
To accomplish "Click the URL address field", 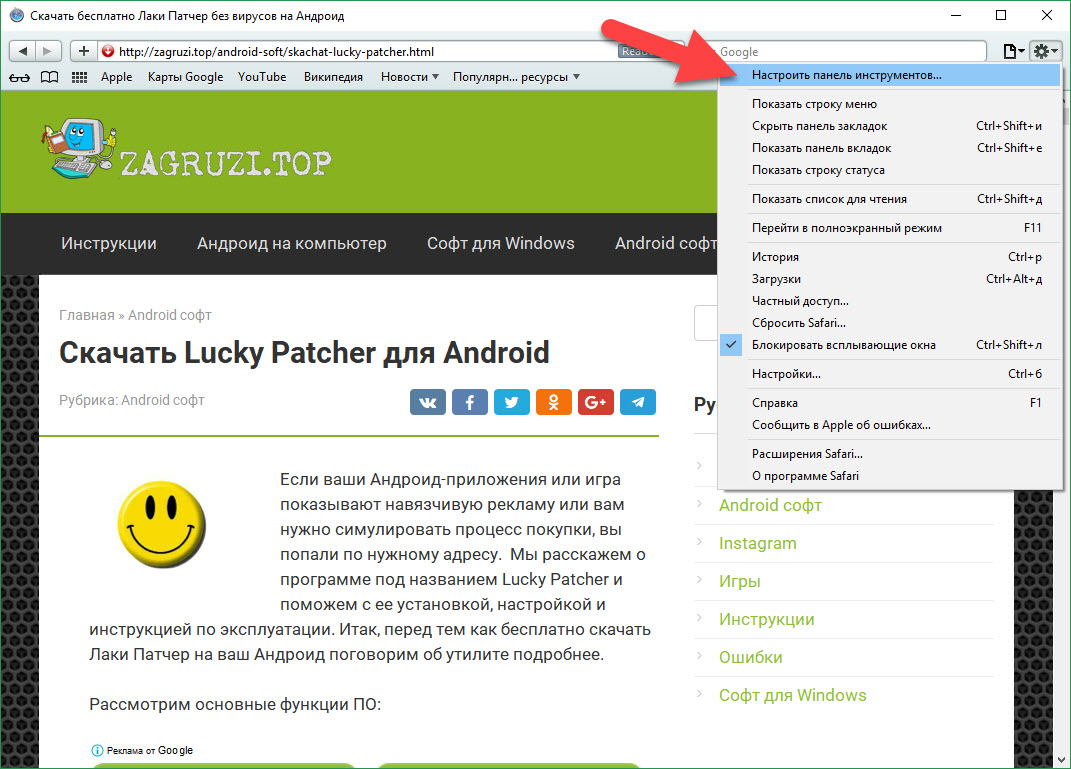I will tap(360, 51).
